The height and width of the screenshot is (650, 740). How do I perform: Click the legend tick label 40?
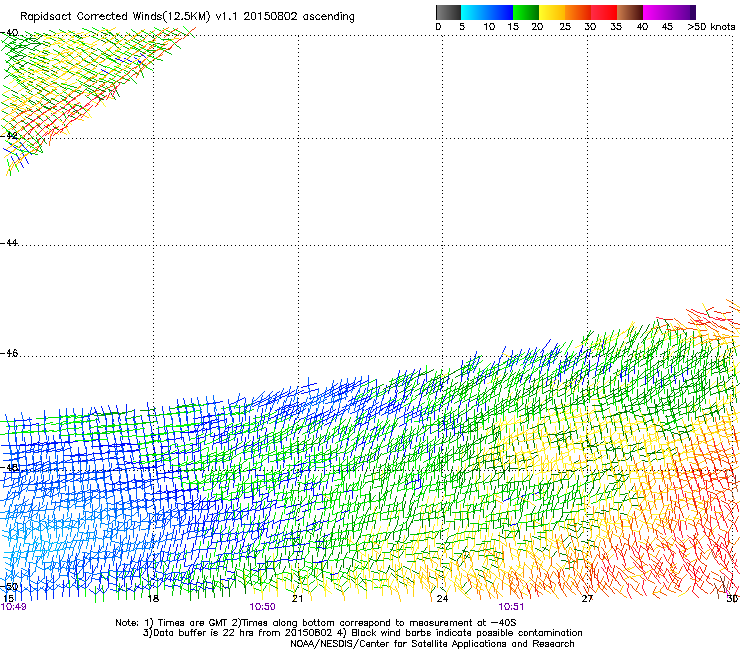642,27
